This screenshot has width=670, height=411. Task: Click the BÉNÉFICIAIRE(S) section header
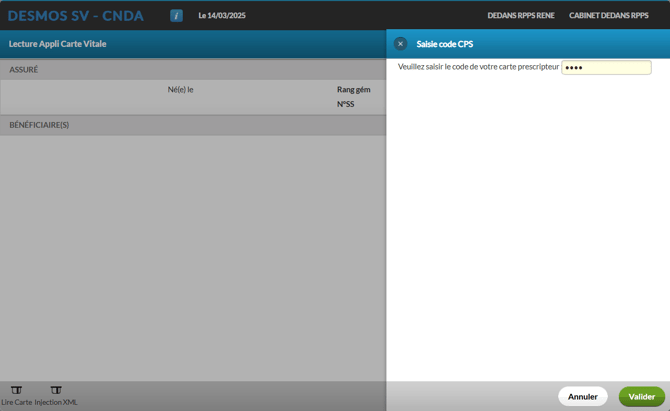(39, 125)
